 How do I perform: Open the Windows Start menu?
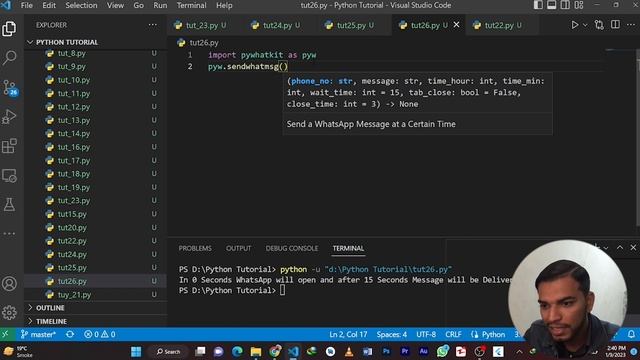[x=136, y=351]
